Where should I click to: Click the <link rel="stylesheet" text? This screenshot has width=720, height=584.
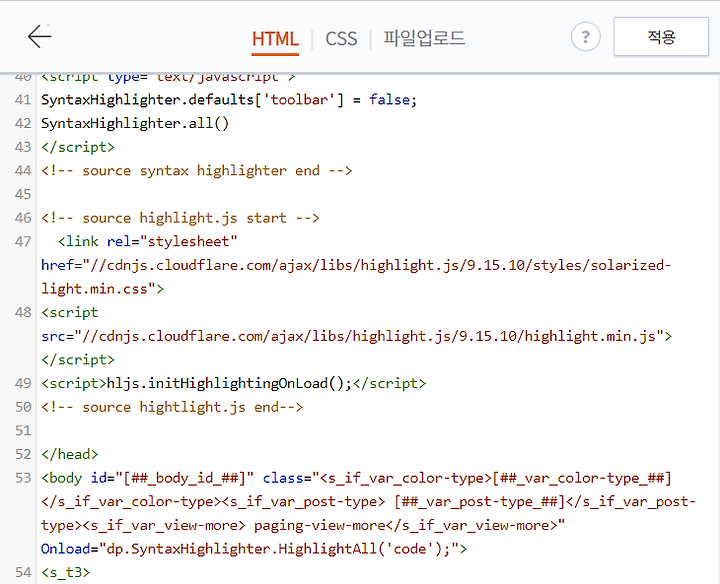147,241
